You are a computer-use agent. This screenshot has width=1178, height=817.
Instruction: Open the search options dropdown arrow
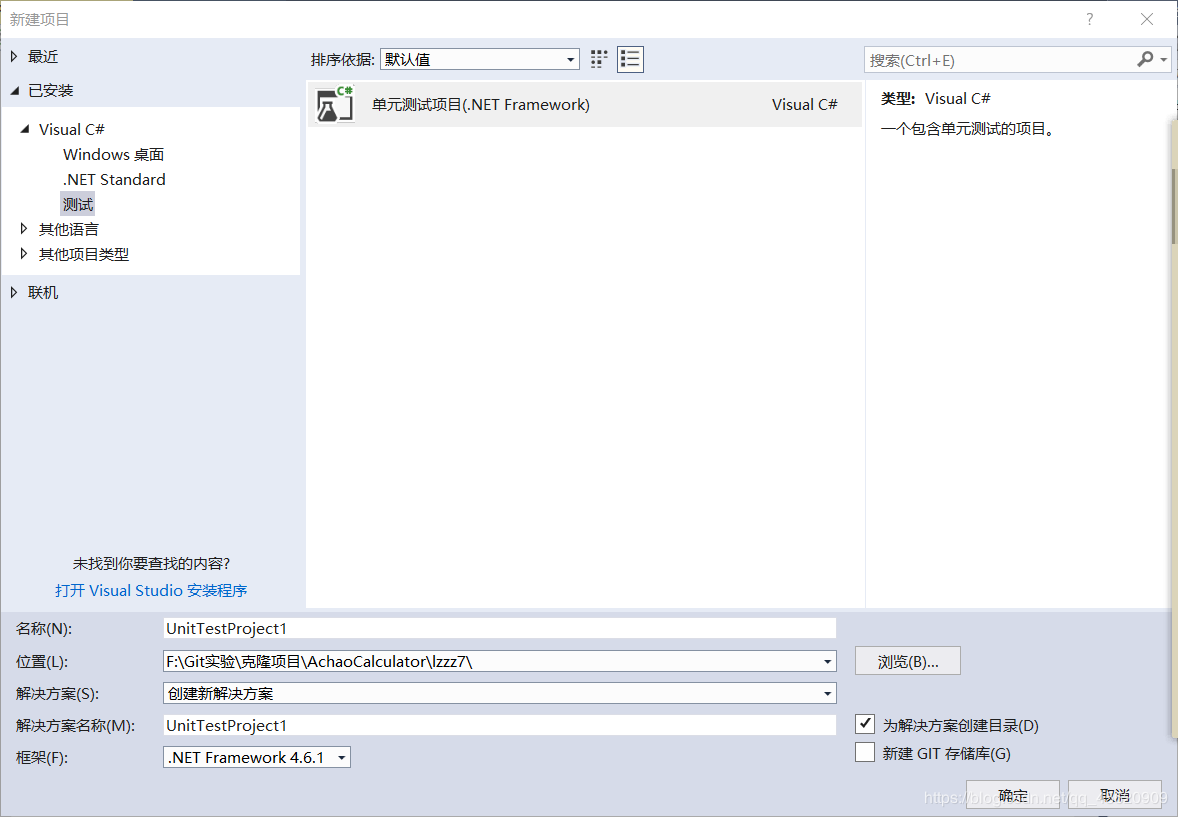1164,59
